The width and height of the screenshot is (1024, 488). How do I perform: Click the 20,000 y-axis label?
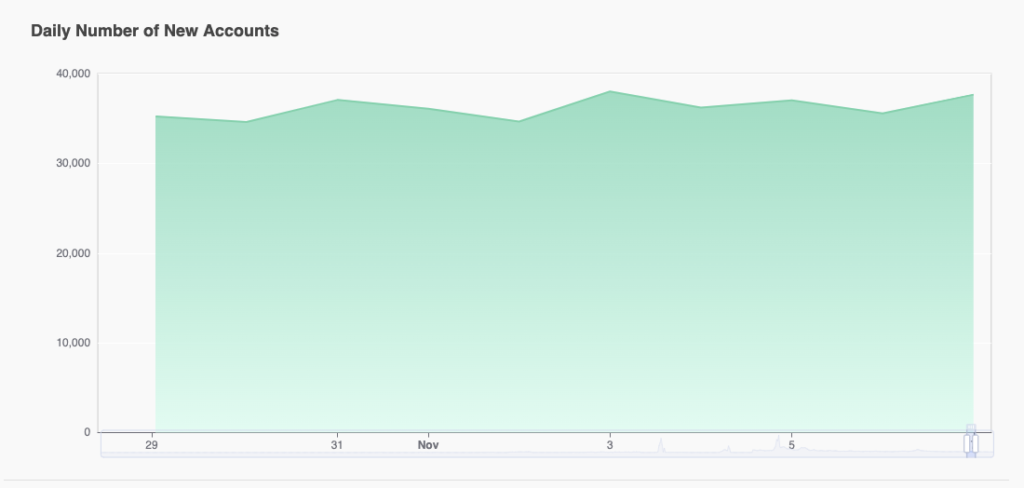click(x=73, y=253)
